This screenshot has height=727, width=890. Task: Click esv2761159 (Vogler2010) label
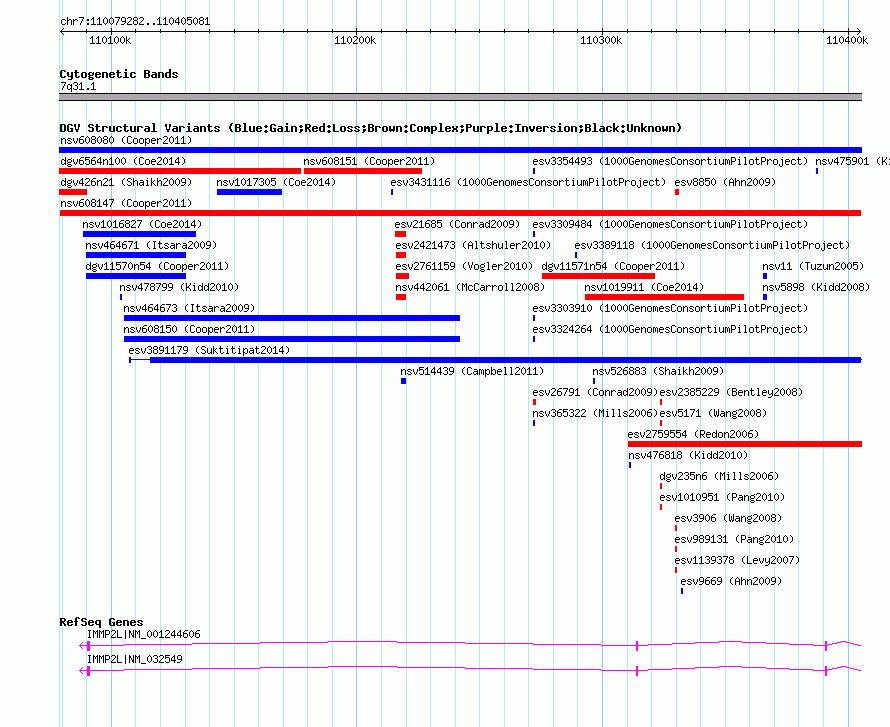click(464, 266)
